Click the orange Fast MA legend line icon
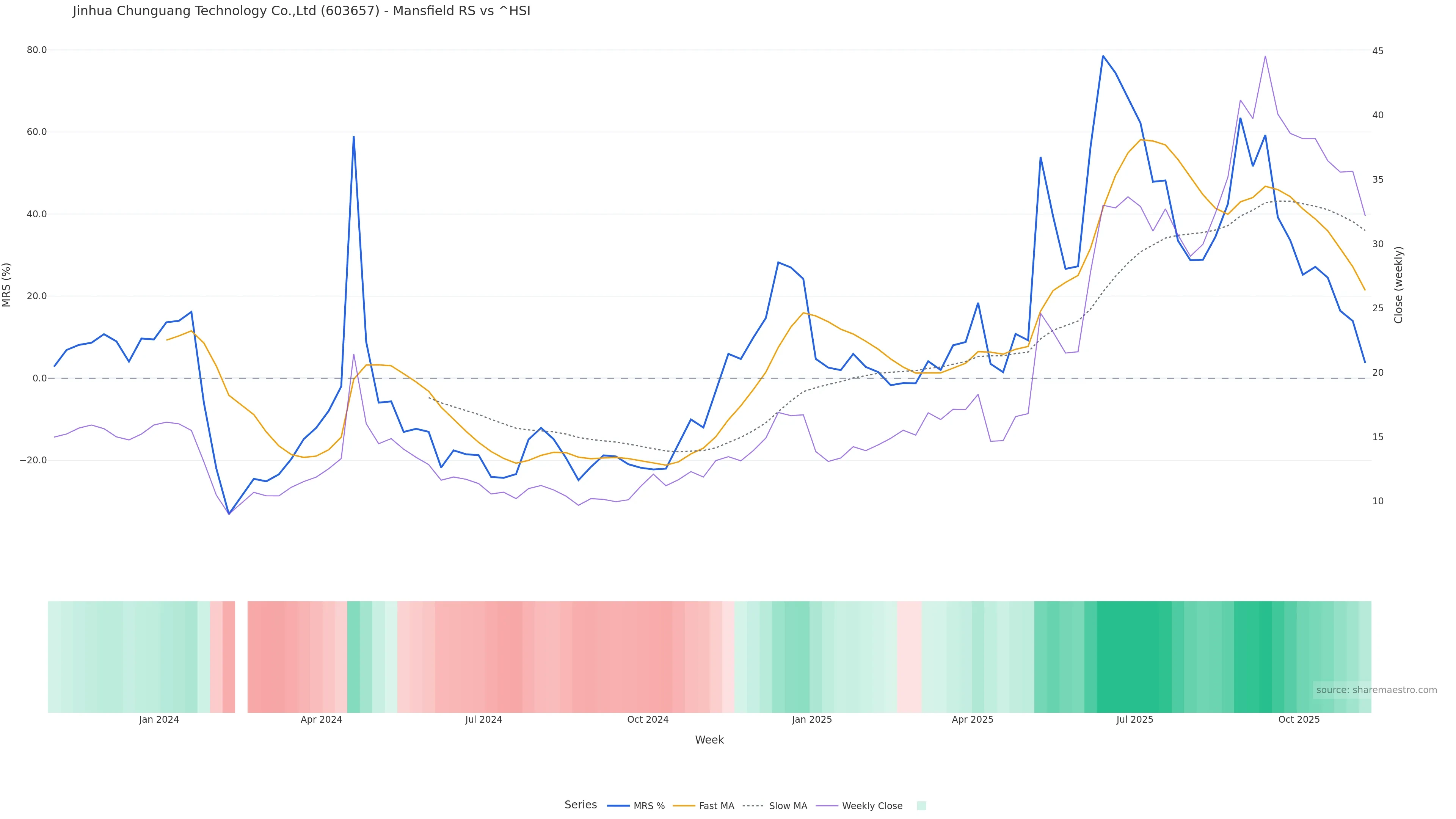1456x819 pixels. coord(684,806)
